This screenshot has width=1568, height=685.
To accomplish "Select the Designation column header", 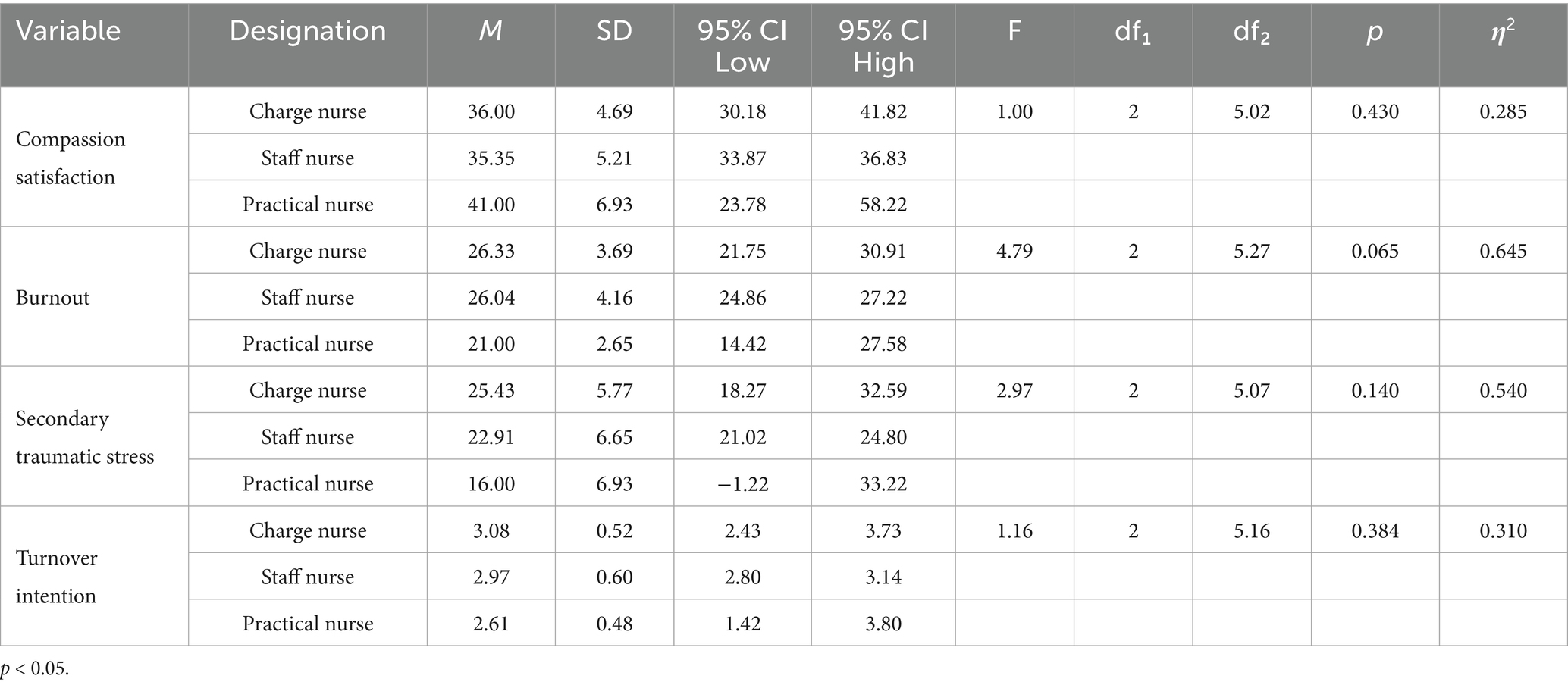I will click(x=307, y=31).
